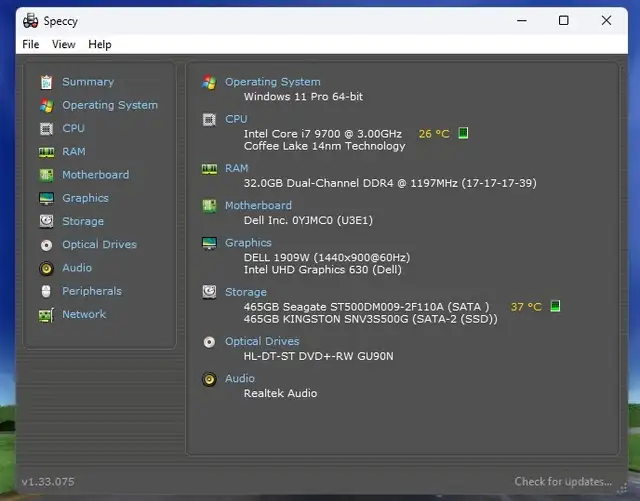
Task: Open Motherboard details from sidebar
Action: pos(96,175)
